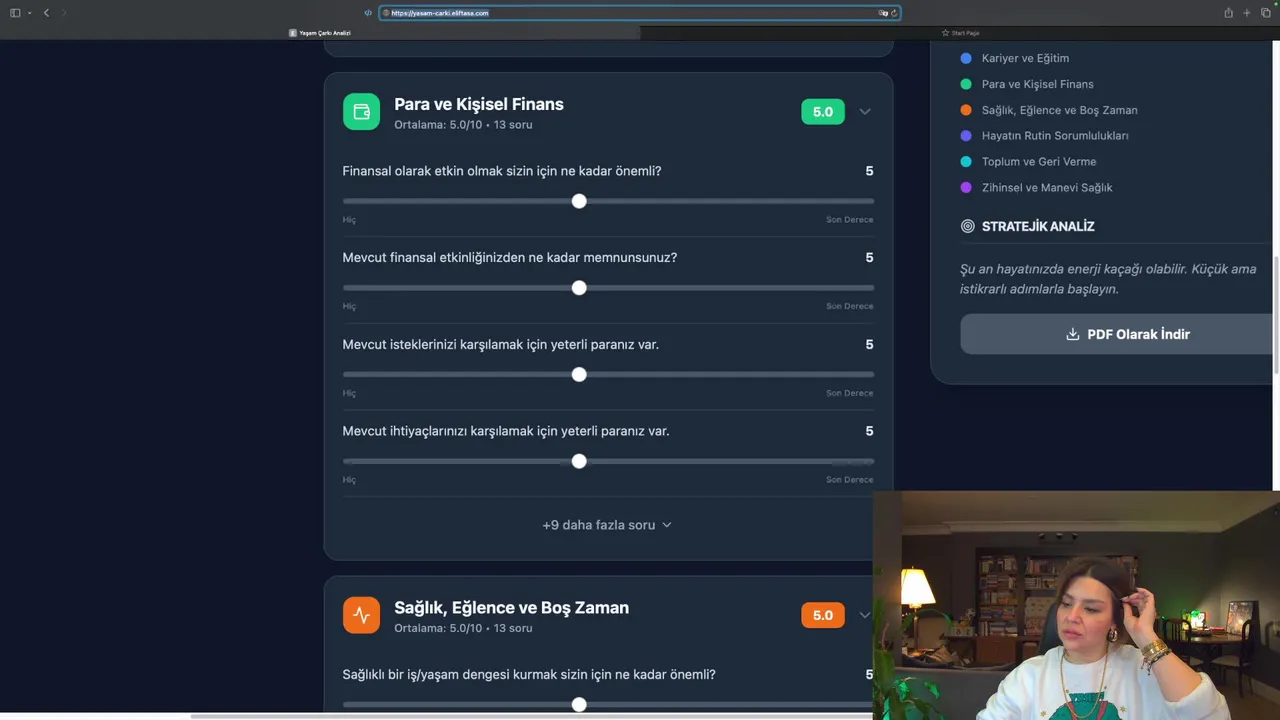
Task: Click the Sağlık, Eğlence ve Boş Zaman heading
Action: click(x=511, y=607)
